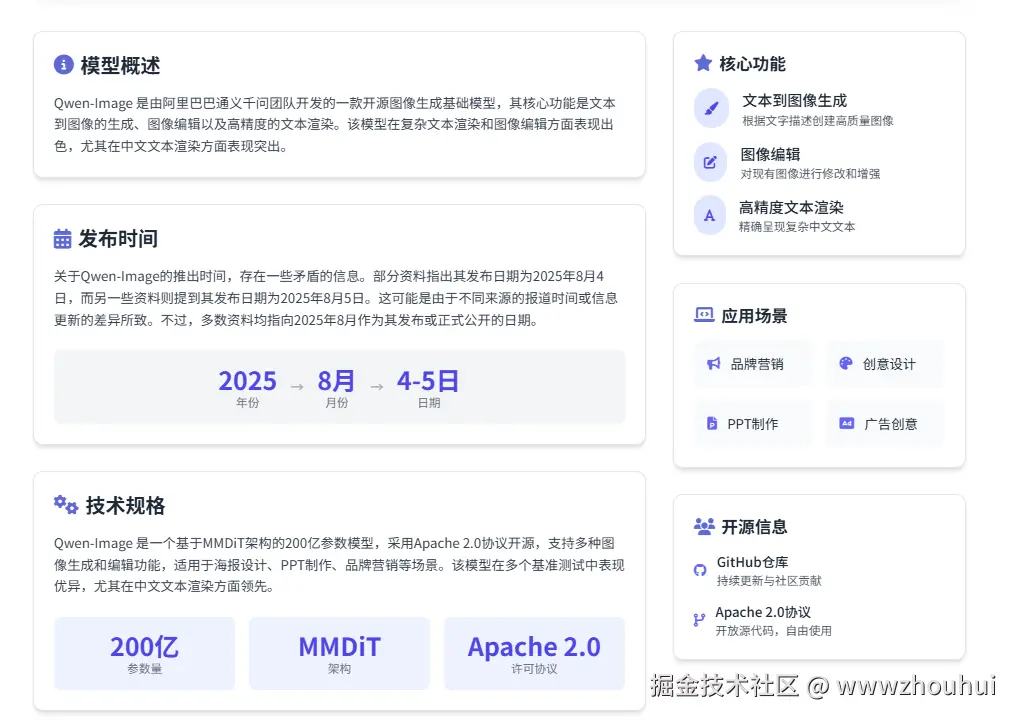
Task: Click the 4-5日 日期 value
Action: [428, 381]
